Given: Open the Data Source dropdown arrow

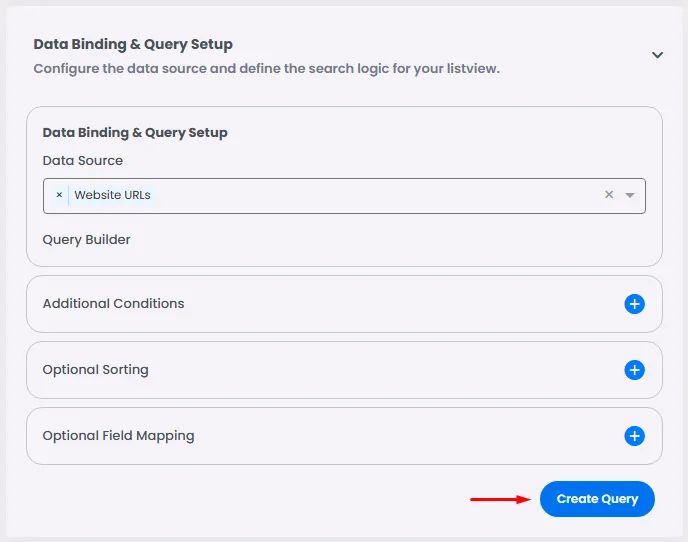Looking at the screenshot, I should (x=630, y=195).
